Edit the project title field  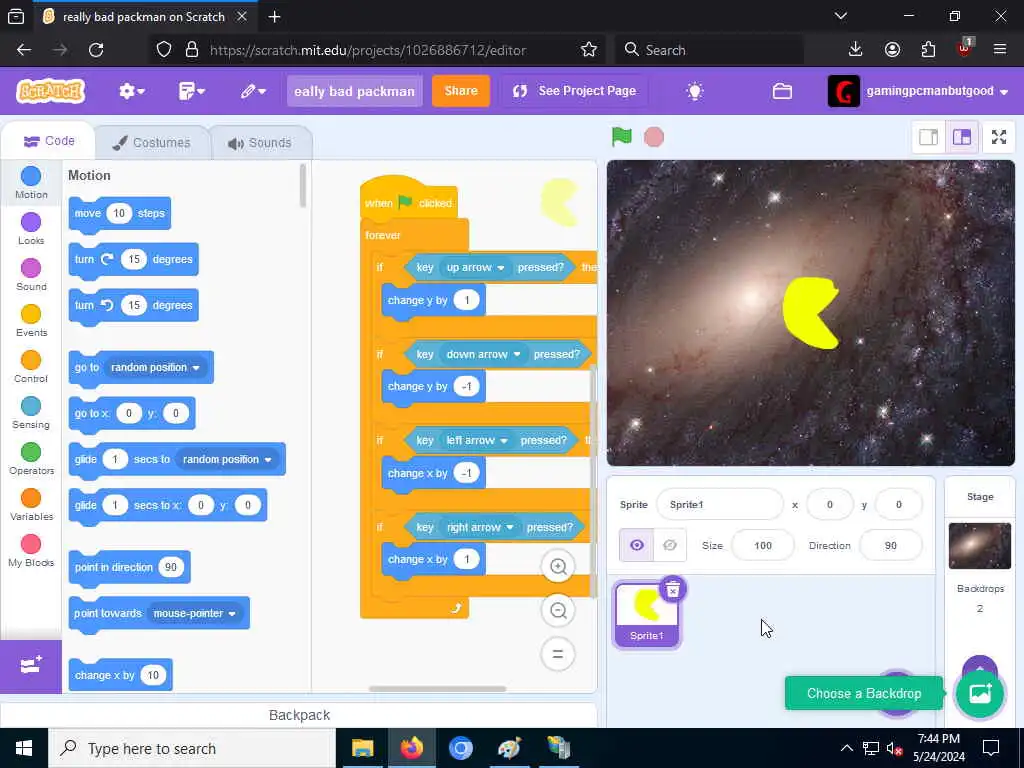pyautogui.click(x=355, y=91)
